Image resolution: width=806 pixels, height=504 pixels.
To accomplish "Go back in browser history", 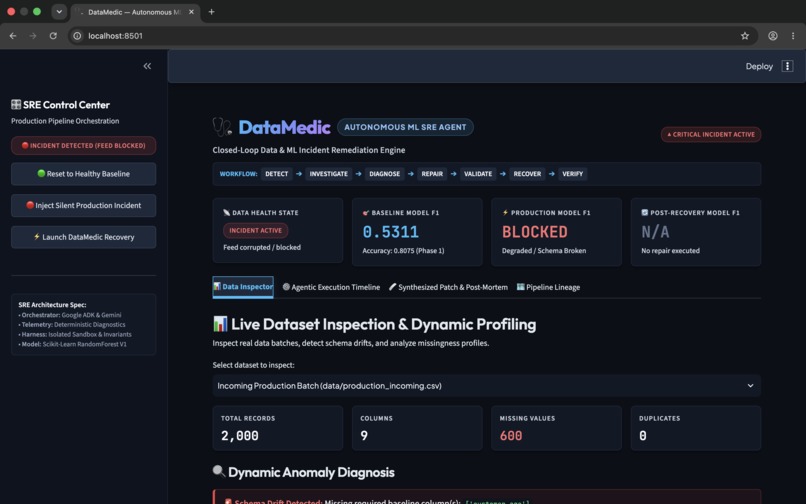I will click(13, 36).
